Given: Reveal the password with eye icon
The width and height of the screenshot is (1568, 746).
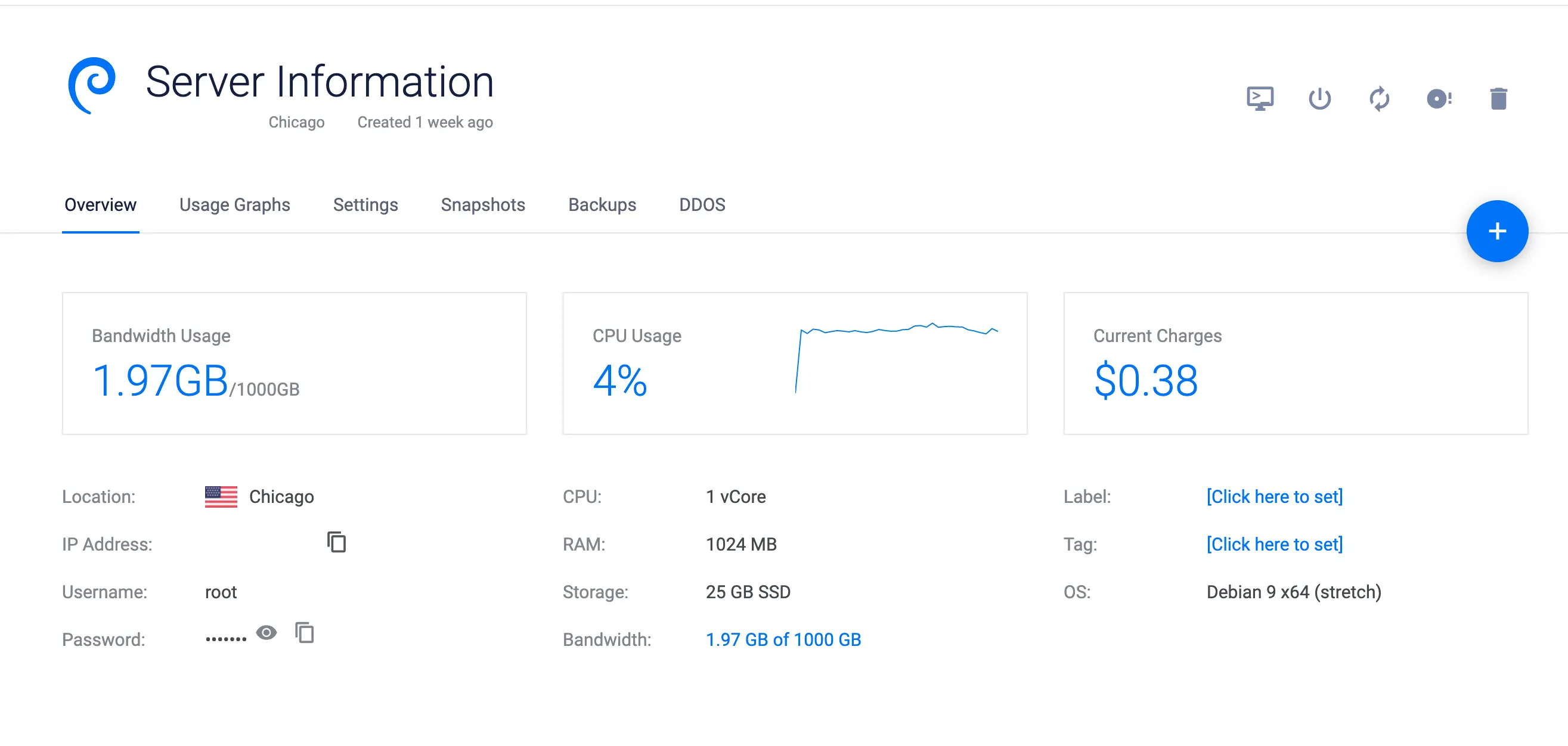Looking at the screenshot, I should tap(266, 632).
